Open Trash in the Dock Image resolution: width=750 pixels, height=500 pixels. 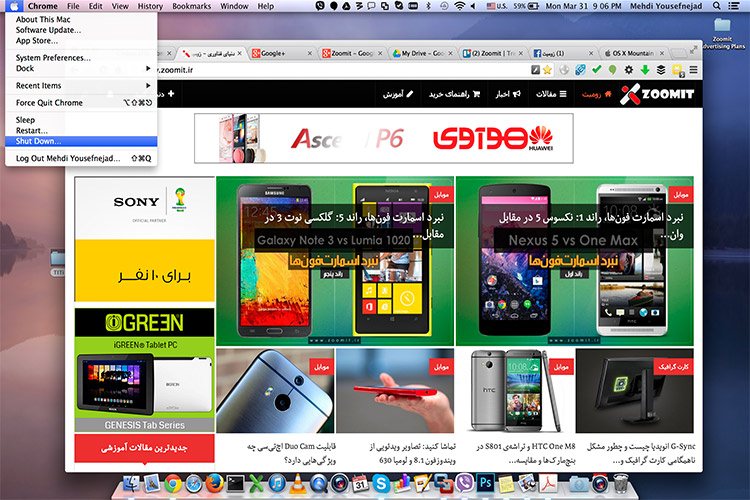click(x=620, y=484)
